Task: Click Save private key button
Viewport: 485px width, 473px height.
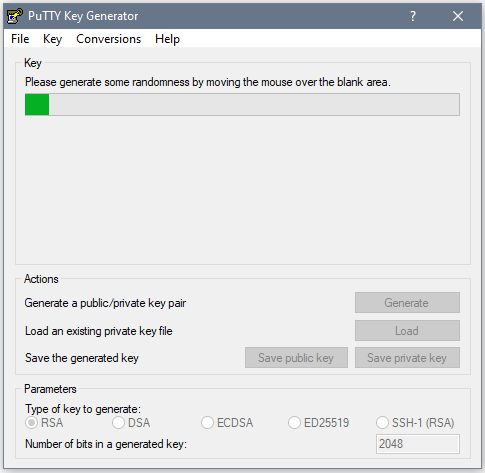Action: coord(407,358)
